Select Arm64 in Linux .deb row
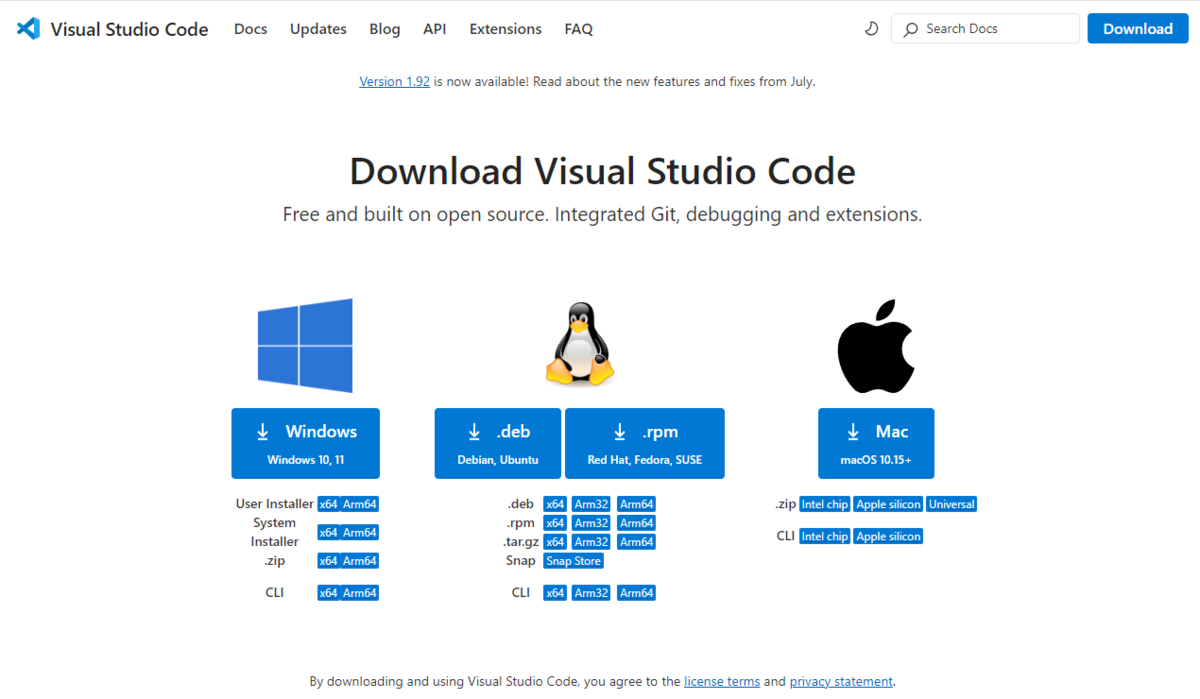Image resolution: width=1200 pixels, height=699 pixels. tap(636, 505)
